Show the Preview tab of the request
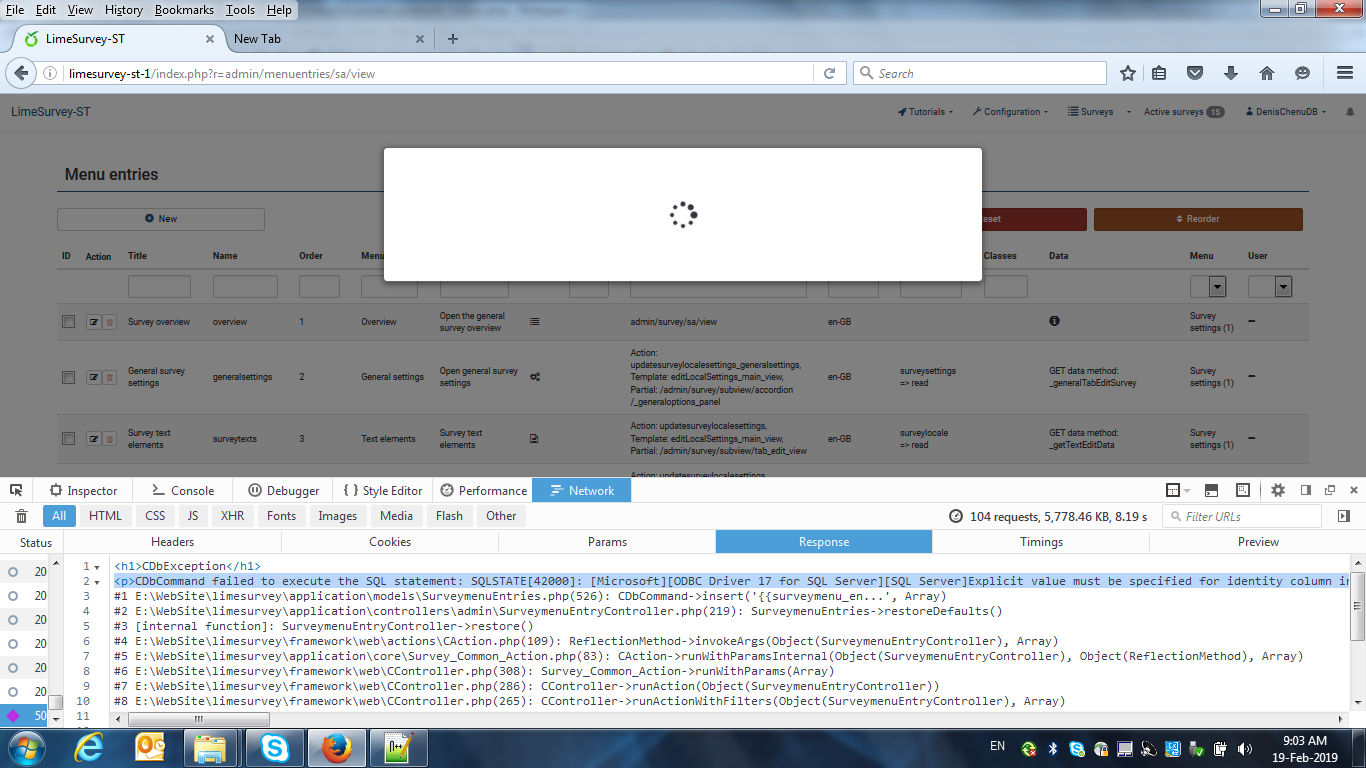The width and height of the screenshot is (1366, 768). 1258,542
